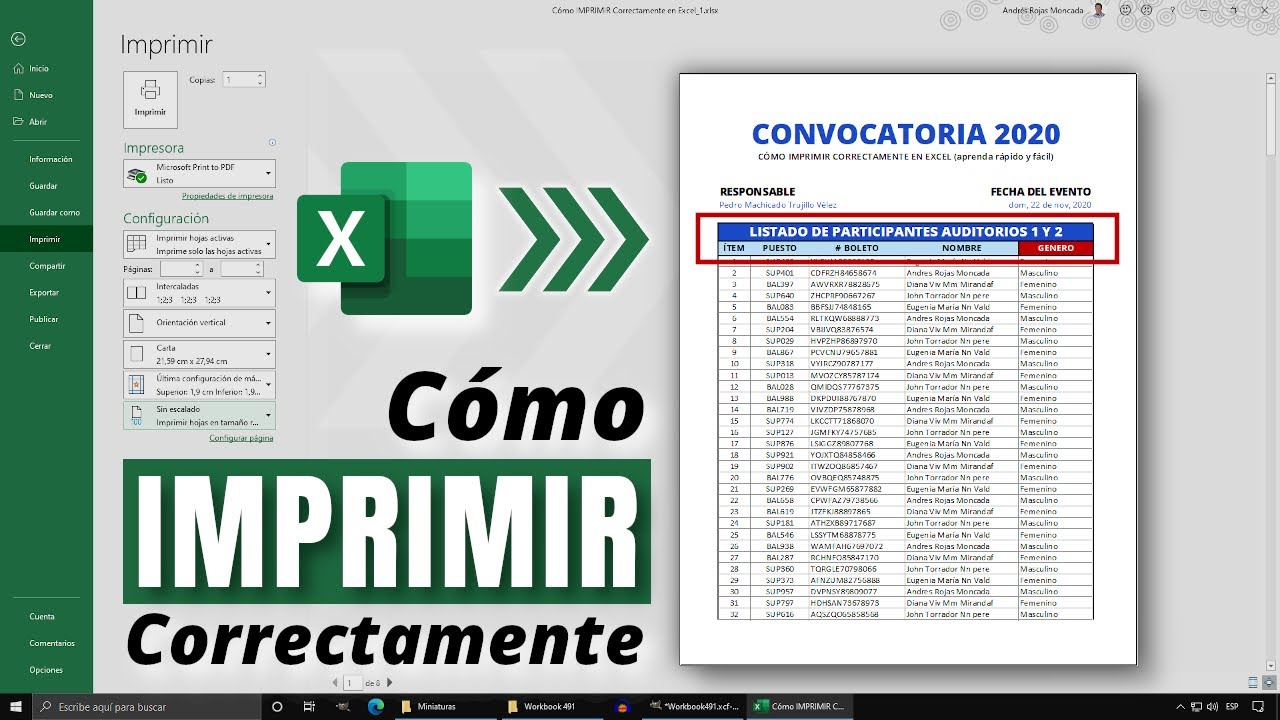Click the first Páginas from field
This screenshot has width=1280, height=720.
click(x=181, y=269)
